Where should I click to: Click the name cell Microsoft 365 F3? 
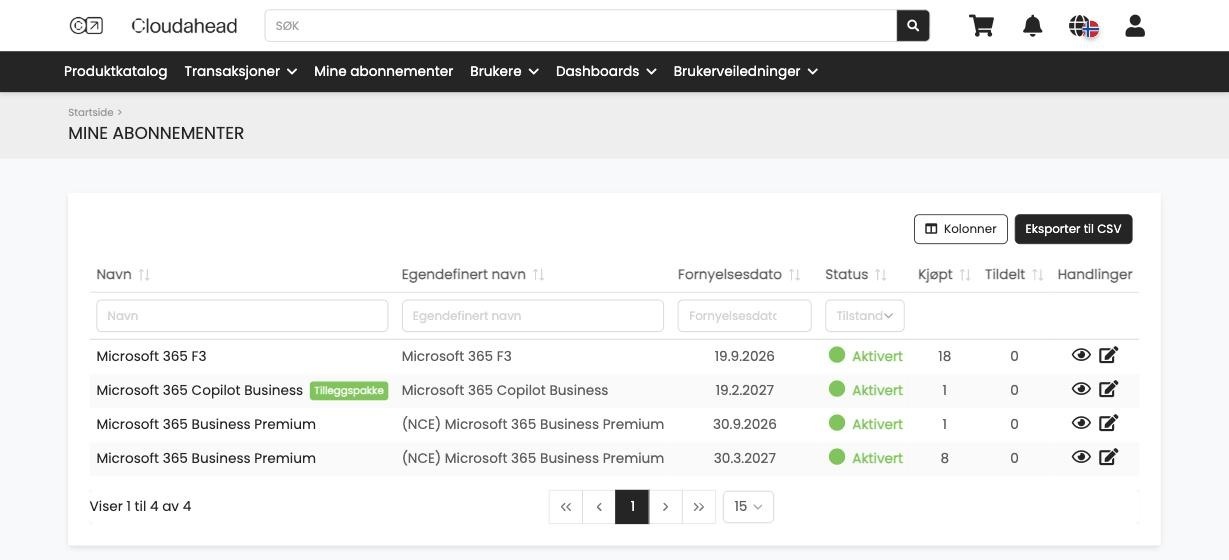(151, 356)
